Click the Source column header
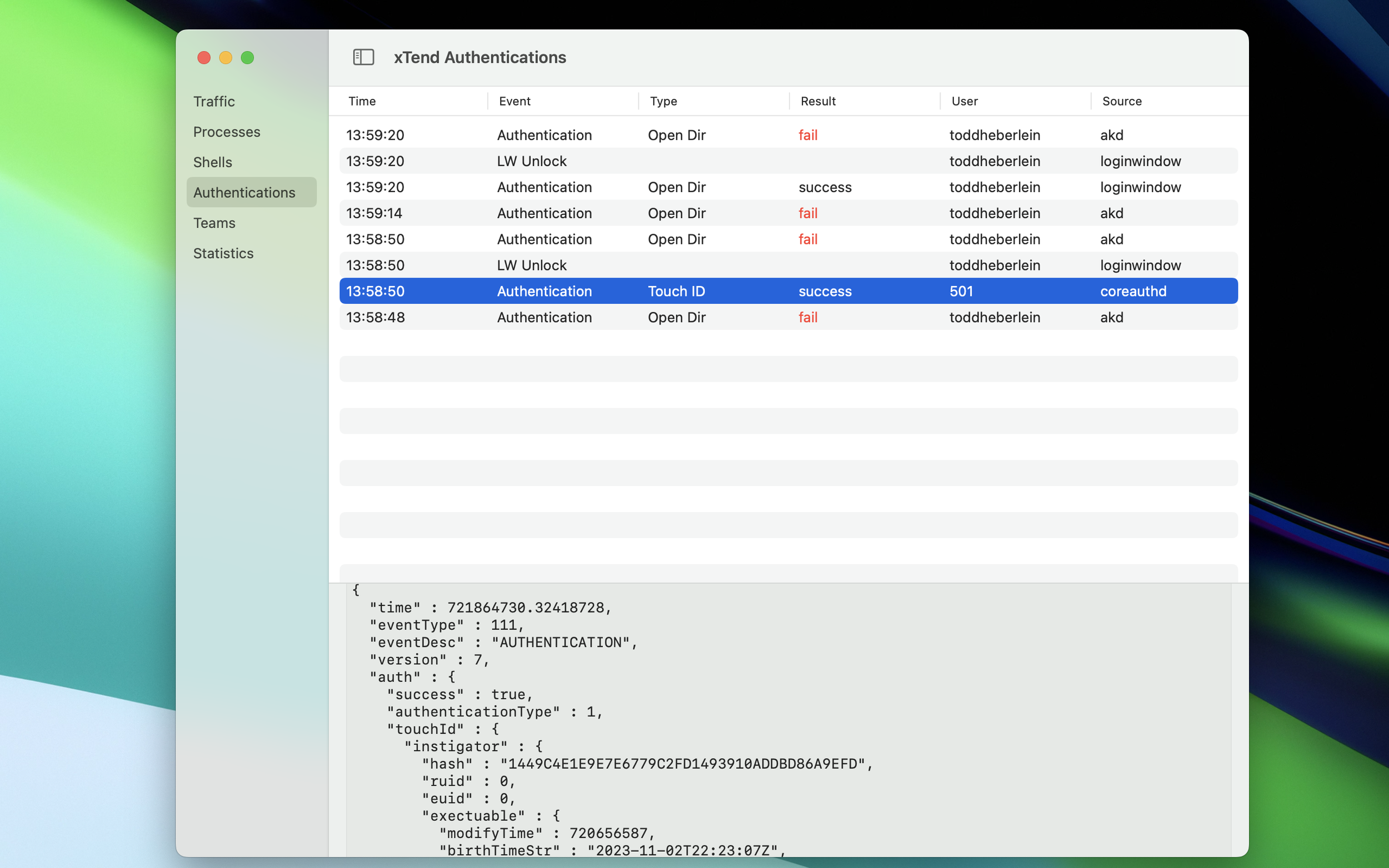 (1121, 101)
